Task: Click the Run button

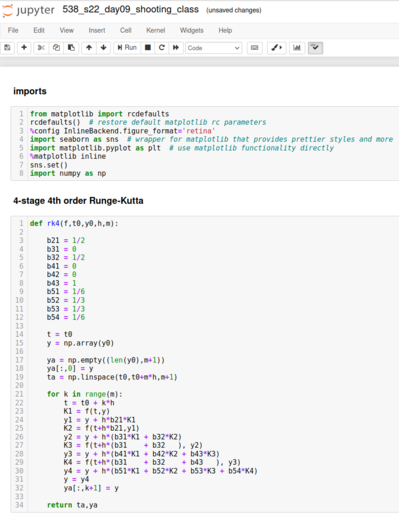Action: pyautogui.click(x=127, y=48)
